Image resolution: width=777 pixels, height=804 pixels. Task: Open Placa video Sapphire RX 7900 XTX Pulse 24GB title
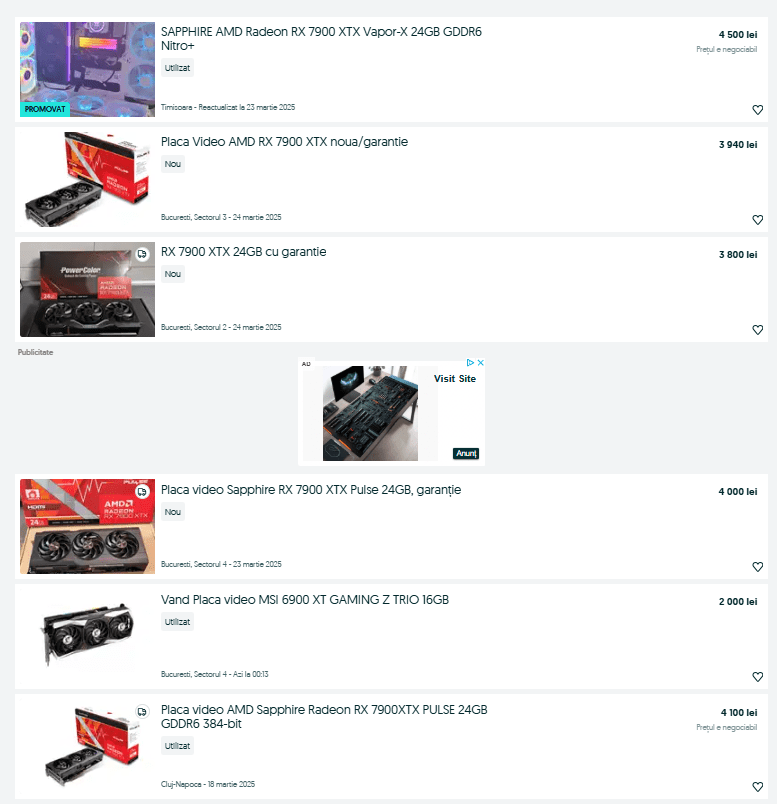coord(311,490)
